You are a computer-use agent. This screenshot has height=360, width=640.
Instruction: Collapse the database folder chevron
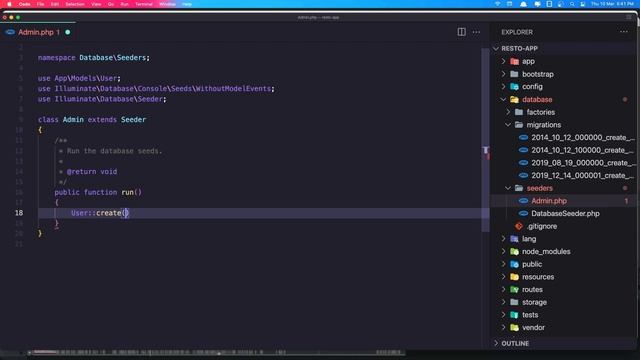(503, 99)
